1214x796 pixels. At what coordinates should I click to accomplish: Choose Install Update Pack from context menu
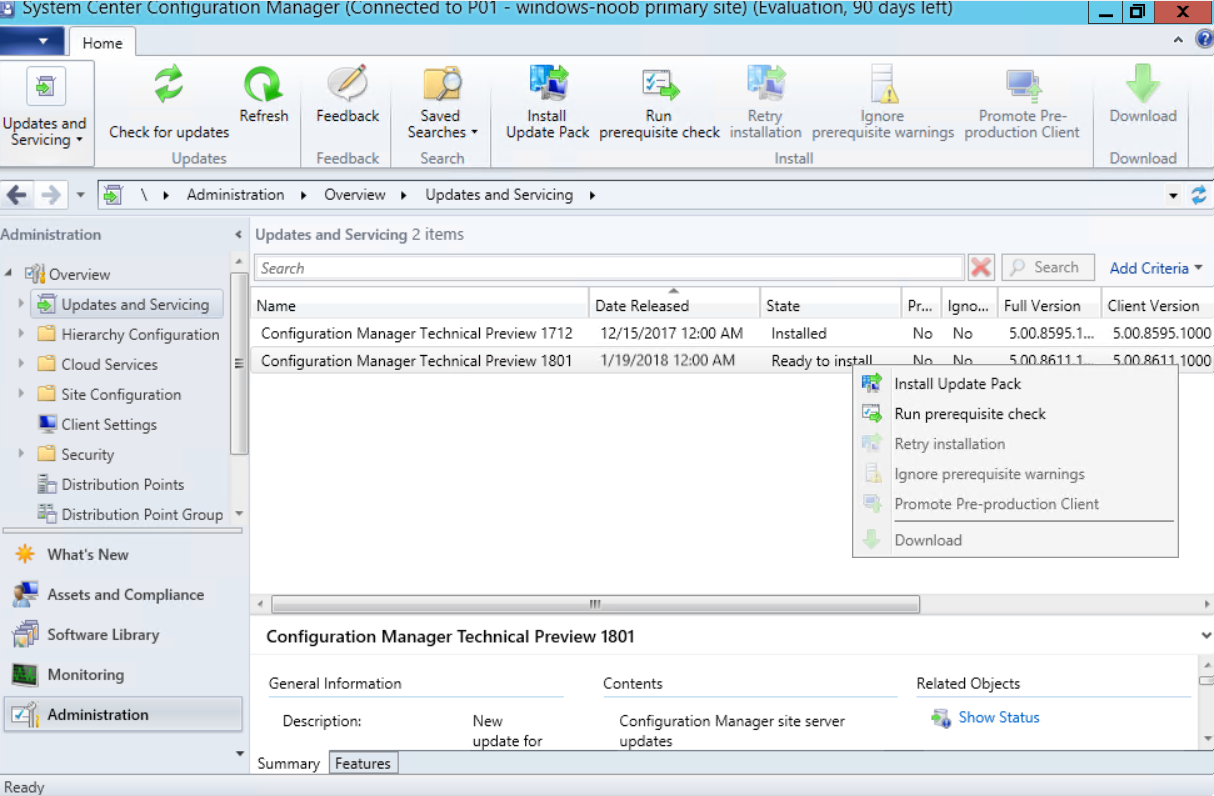1015,384
